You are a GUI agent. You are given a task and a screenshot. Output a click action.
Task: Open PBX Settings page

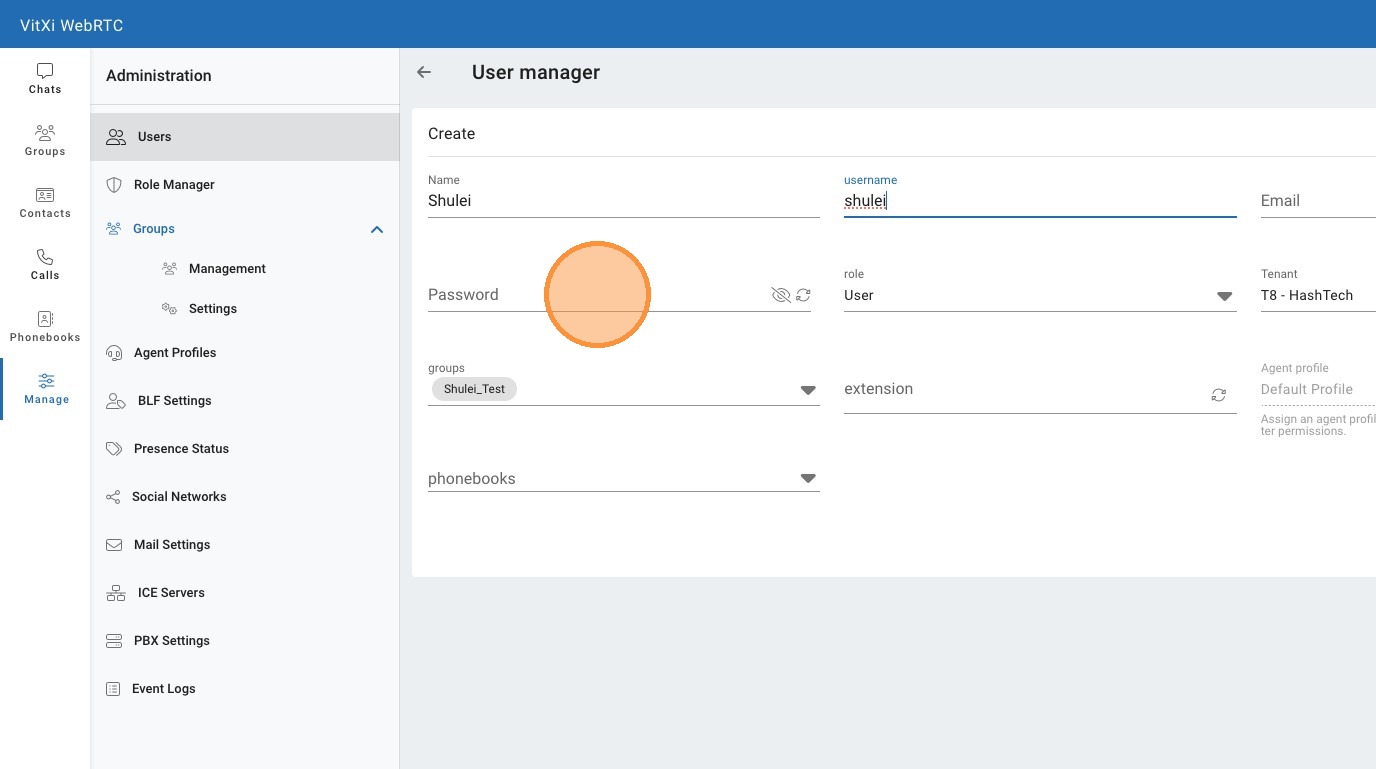(x=172, y=641)
